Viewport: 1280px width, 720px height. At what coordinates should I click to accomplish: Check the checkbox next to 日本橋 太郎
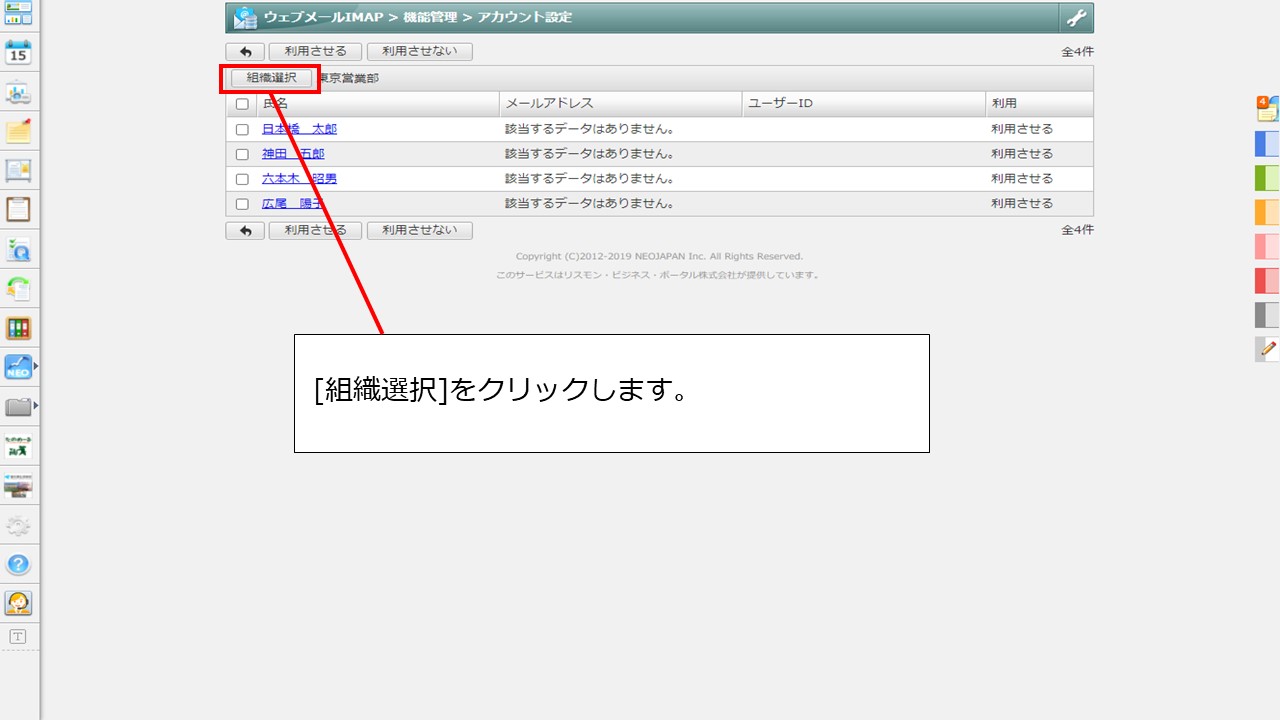(241, 129)
